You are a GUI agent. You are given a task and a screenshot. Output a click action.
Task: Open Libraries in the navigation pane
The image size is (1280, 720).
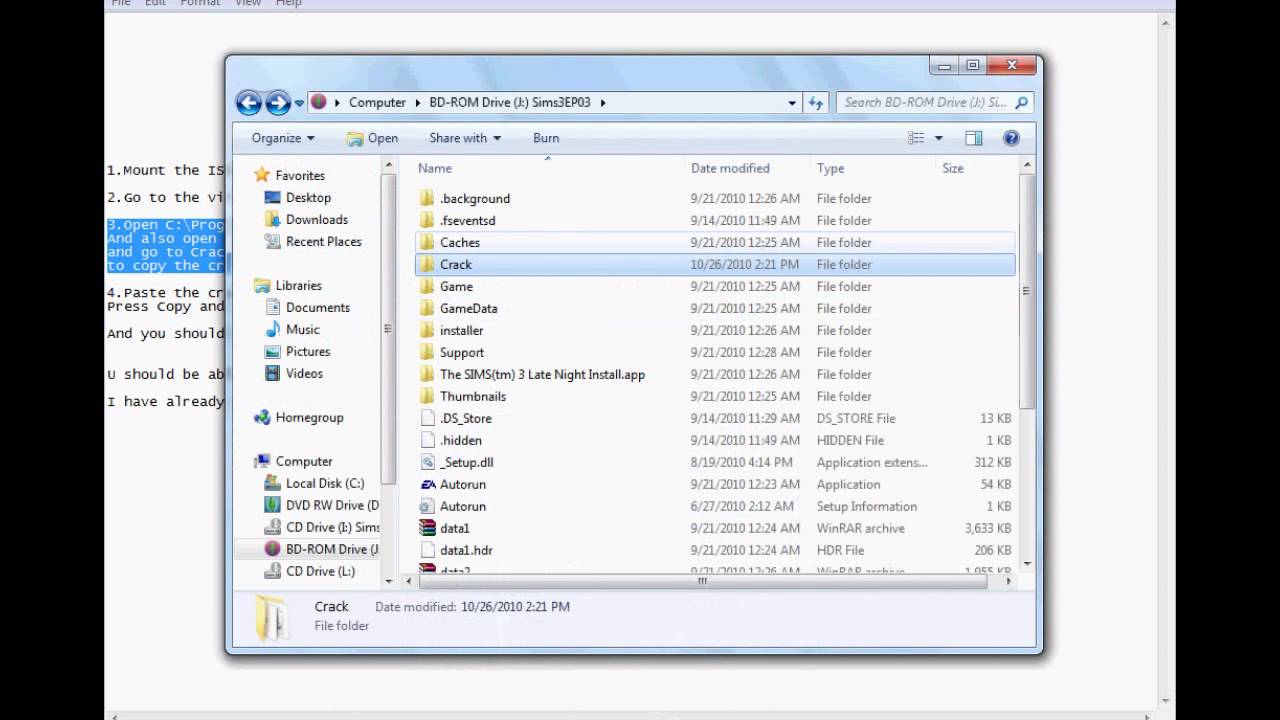(298, 285)
